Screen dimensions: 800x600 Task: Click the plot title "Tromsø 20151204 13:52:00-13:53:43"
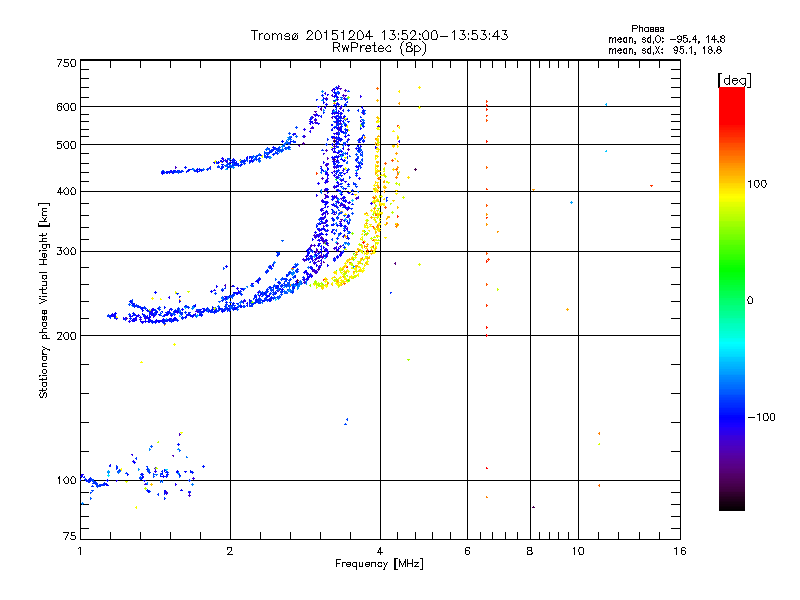(x=379, y=35)
